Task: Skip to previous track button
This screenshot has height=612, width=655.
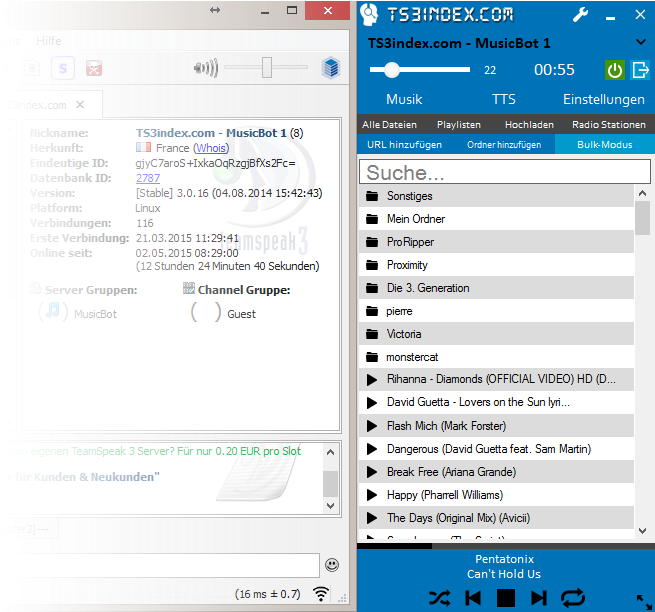Action: coord(473,598)
